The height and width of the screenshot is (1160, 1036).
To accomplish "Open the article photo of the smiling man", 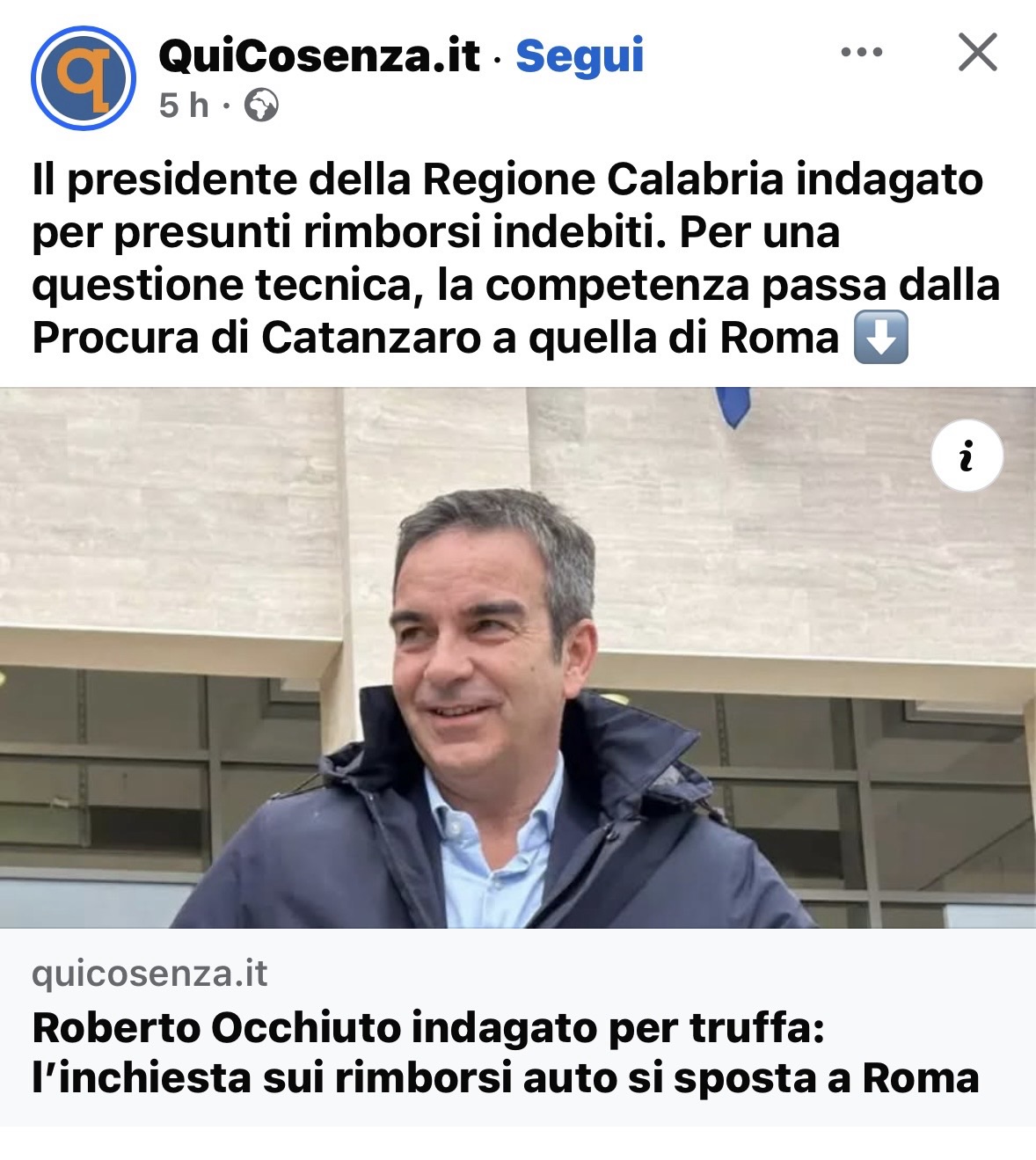I will pos(518,658).
